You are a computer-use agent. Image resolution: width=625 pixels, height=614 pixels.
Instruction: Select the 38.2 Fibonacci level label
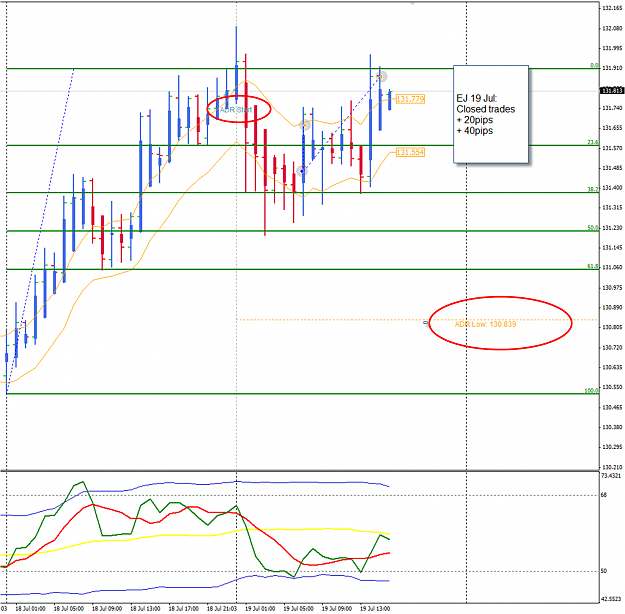pos(593,189)
